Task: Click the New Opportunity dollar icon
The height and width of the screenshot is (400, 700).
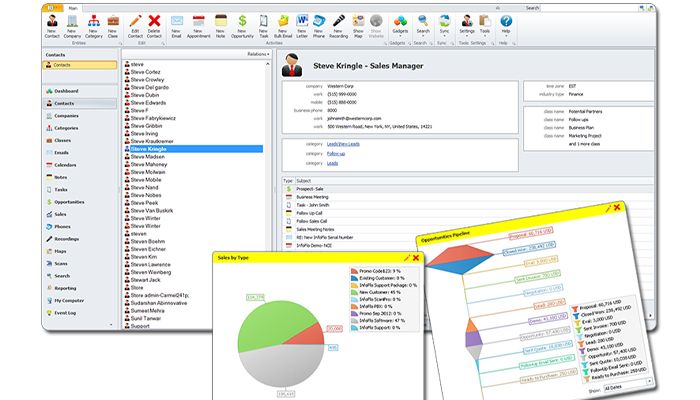Action: tap(242, 26)
